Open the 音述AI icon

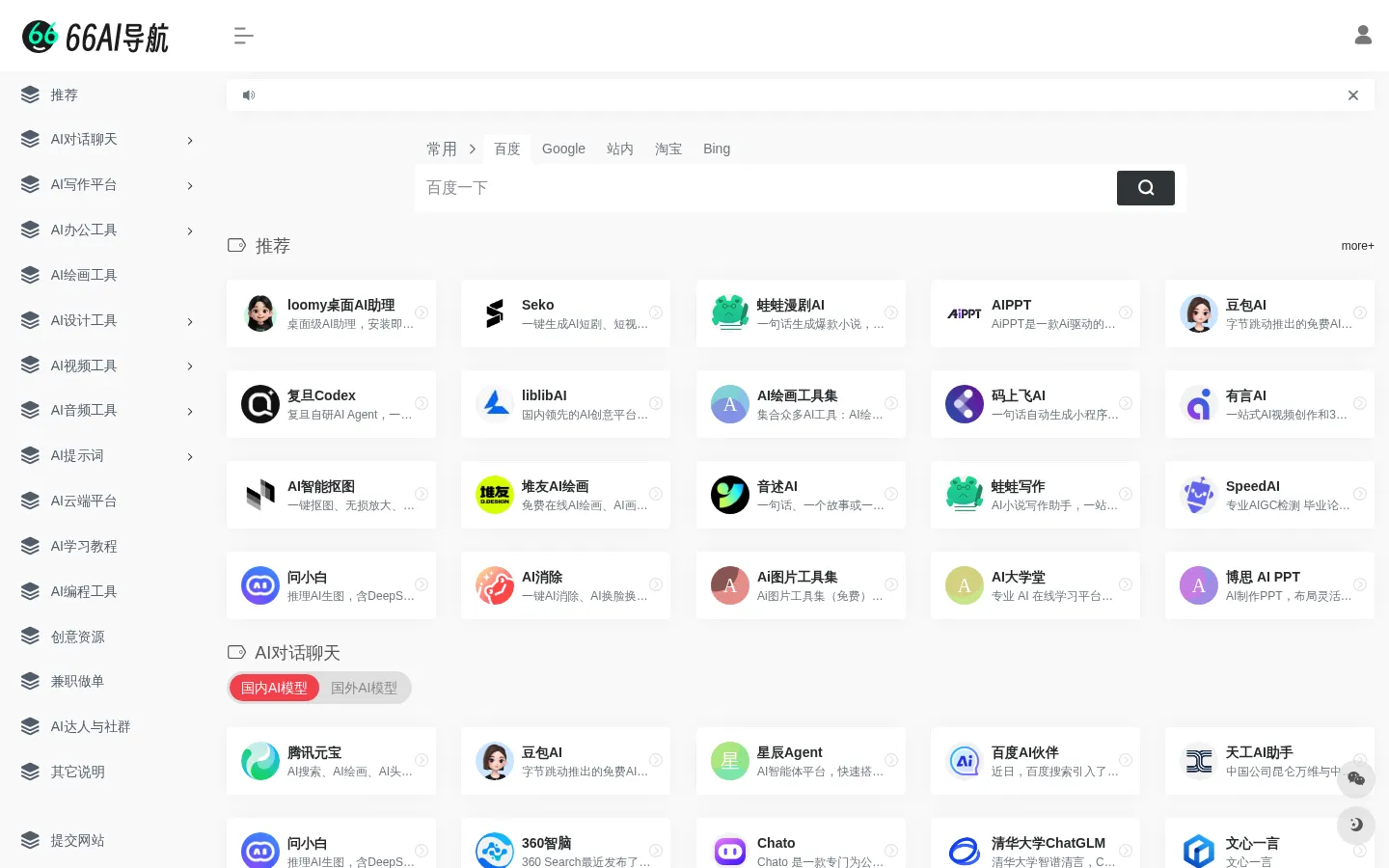point(730,495)
